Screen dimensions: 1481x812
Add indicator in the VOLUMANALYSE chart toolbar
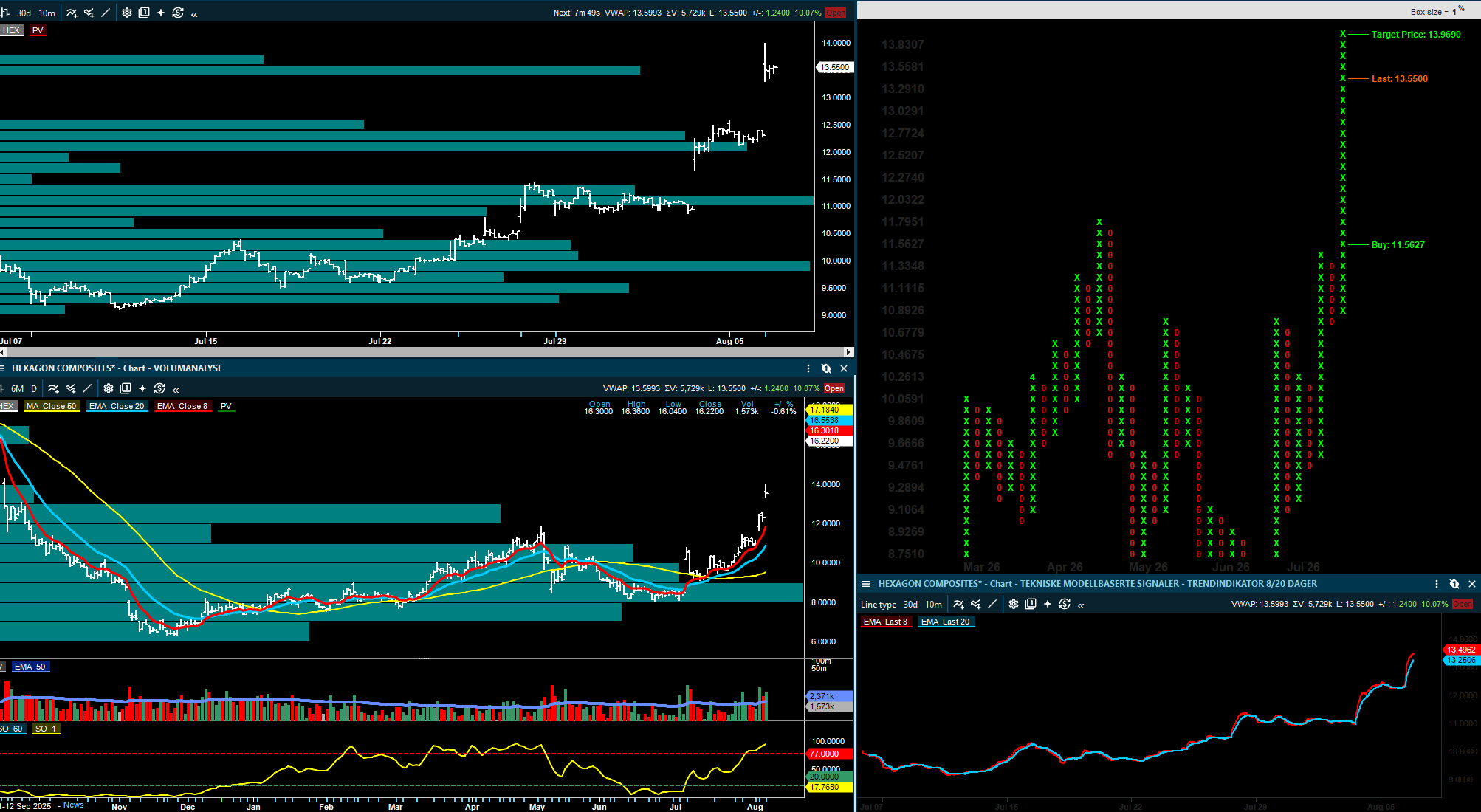click(x=53, y=388)
